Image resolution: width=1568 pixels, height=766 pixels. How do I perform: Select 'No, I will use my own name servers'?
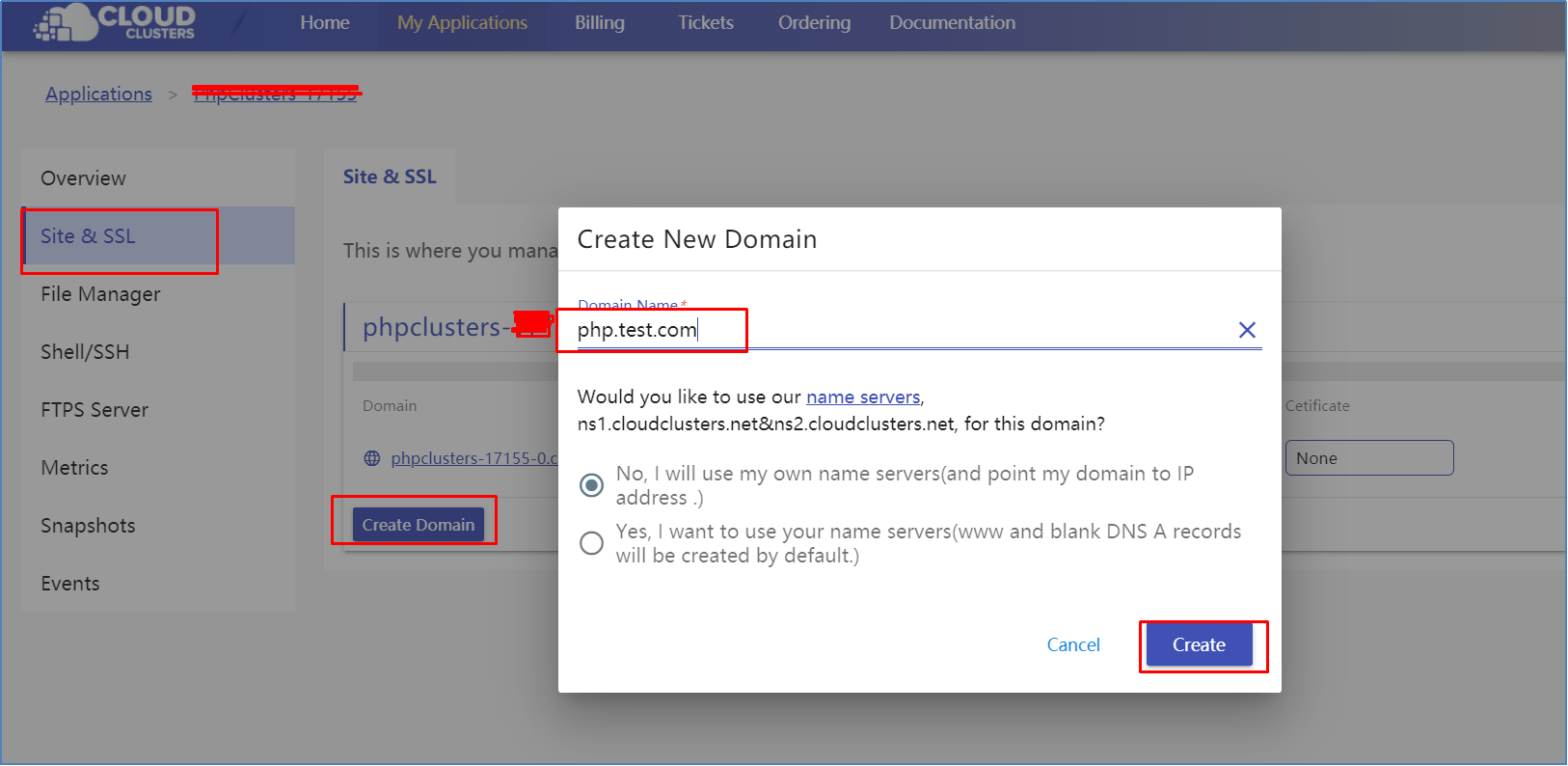click(591, 485)
